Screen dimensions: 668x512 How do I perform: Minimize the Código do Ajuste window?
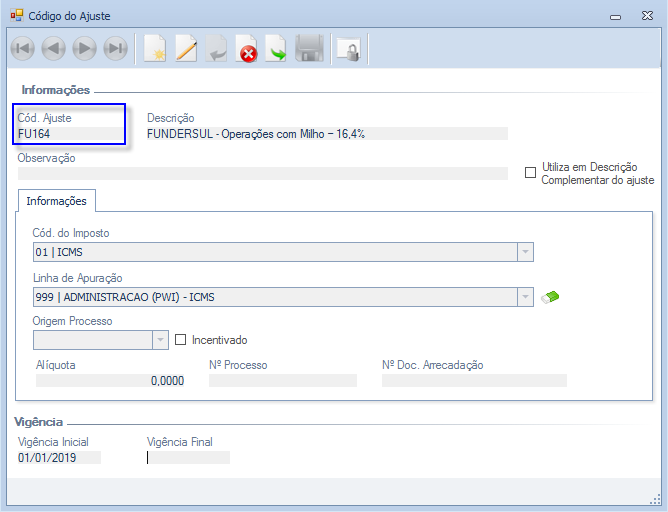click(x=615, y=17)
